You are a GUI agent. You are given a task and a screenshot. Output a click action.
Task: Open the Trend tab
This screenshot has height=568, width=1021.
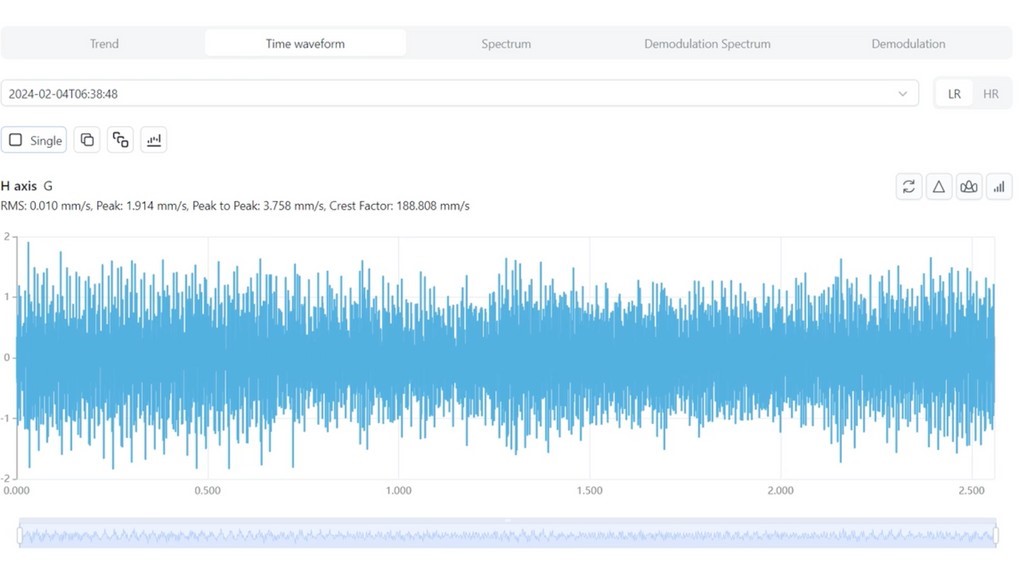point(104,43)
